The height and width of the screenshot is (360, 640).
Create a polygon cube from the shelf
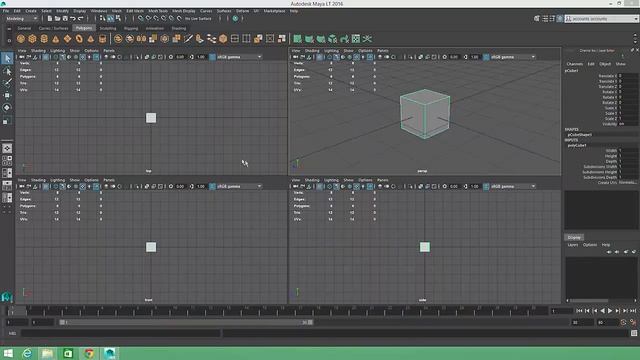32,39
